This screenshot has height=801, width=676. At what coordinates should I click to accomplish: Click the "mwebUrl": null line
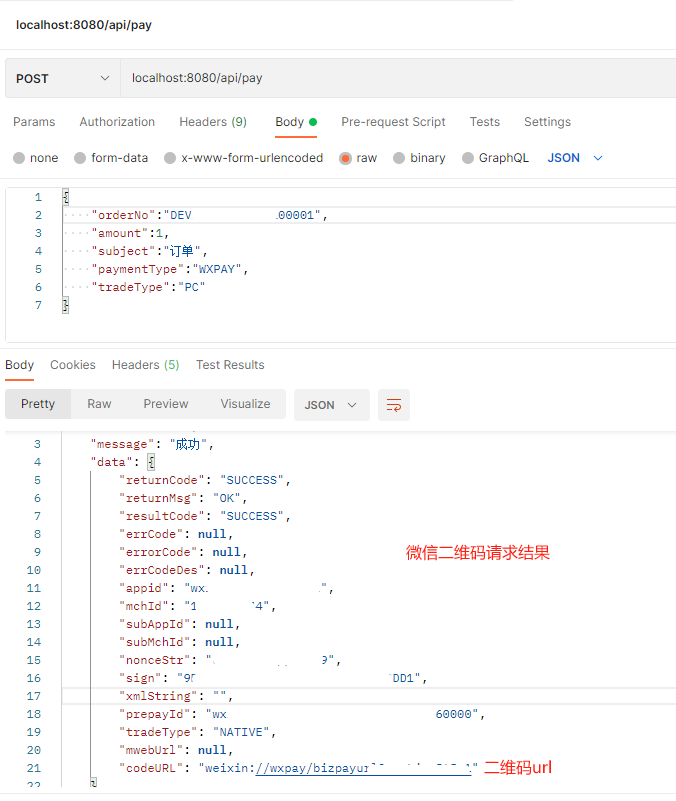point(176,750)
